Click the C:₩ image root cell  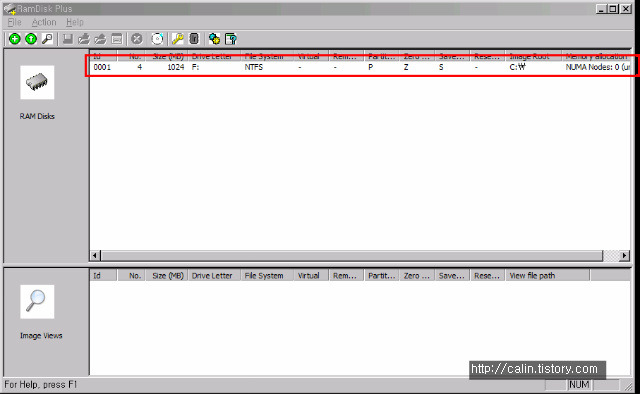tap(518, 67)
